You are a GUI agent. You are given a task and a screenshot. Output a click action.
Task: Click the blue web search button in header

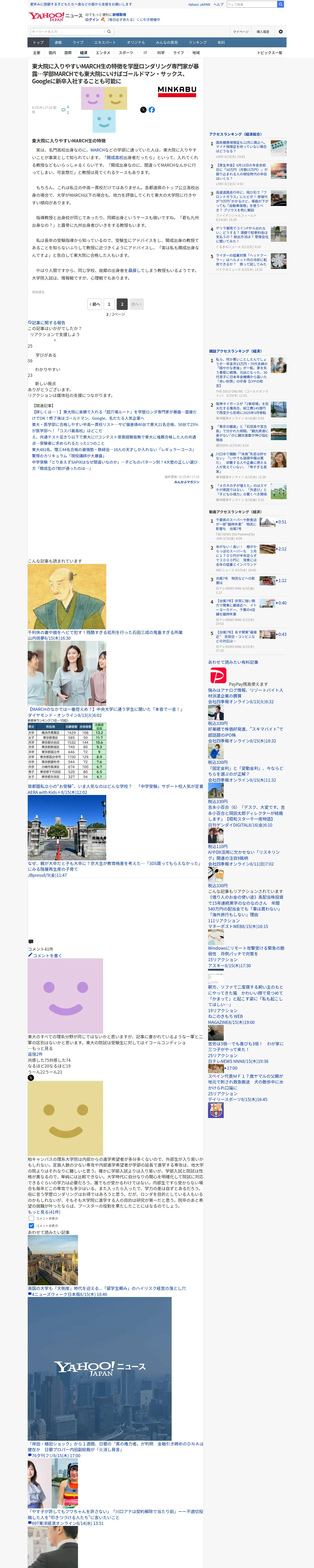pos(281,4)
